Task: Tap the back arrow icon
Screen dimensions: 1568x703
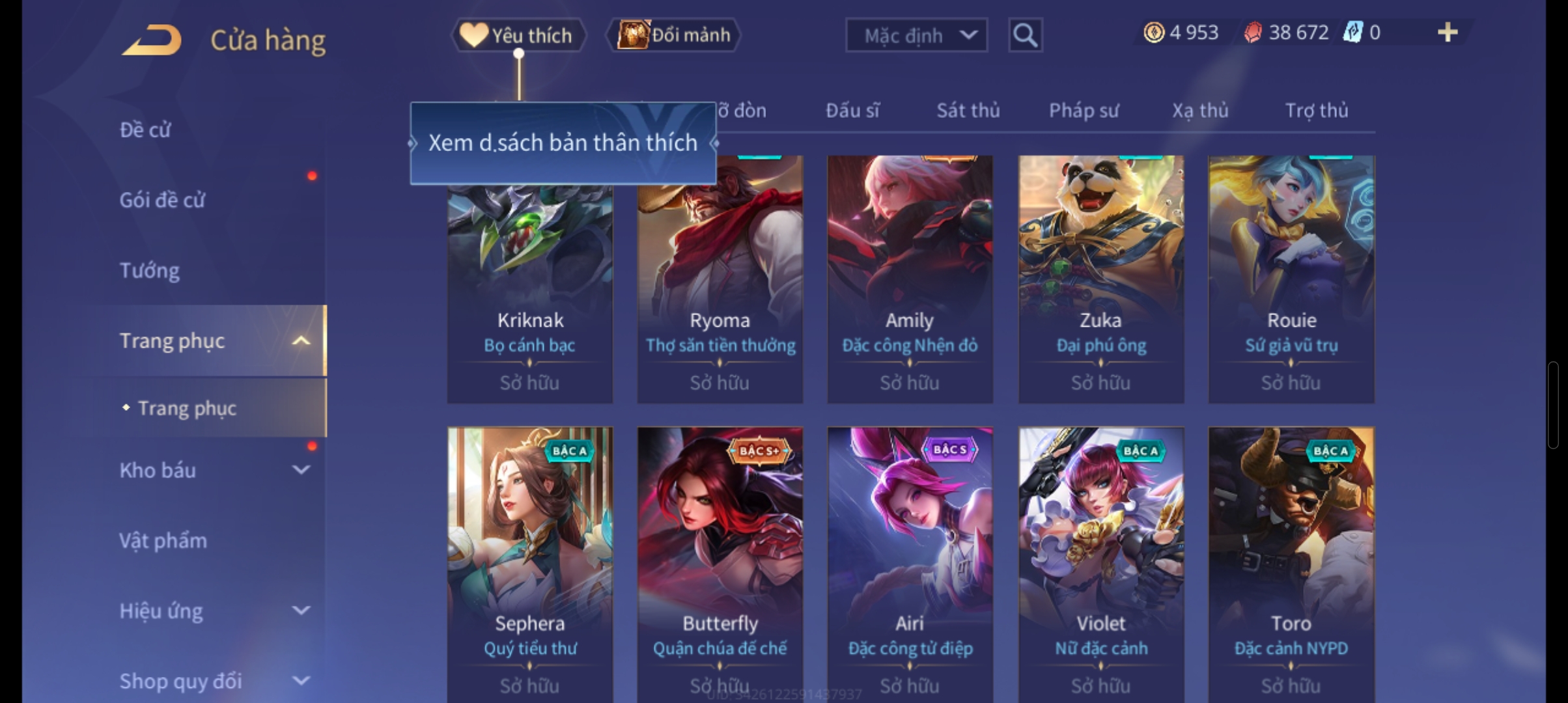Action: coord(152,40)
